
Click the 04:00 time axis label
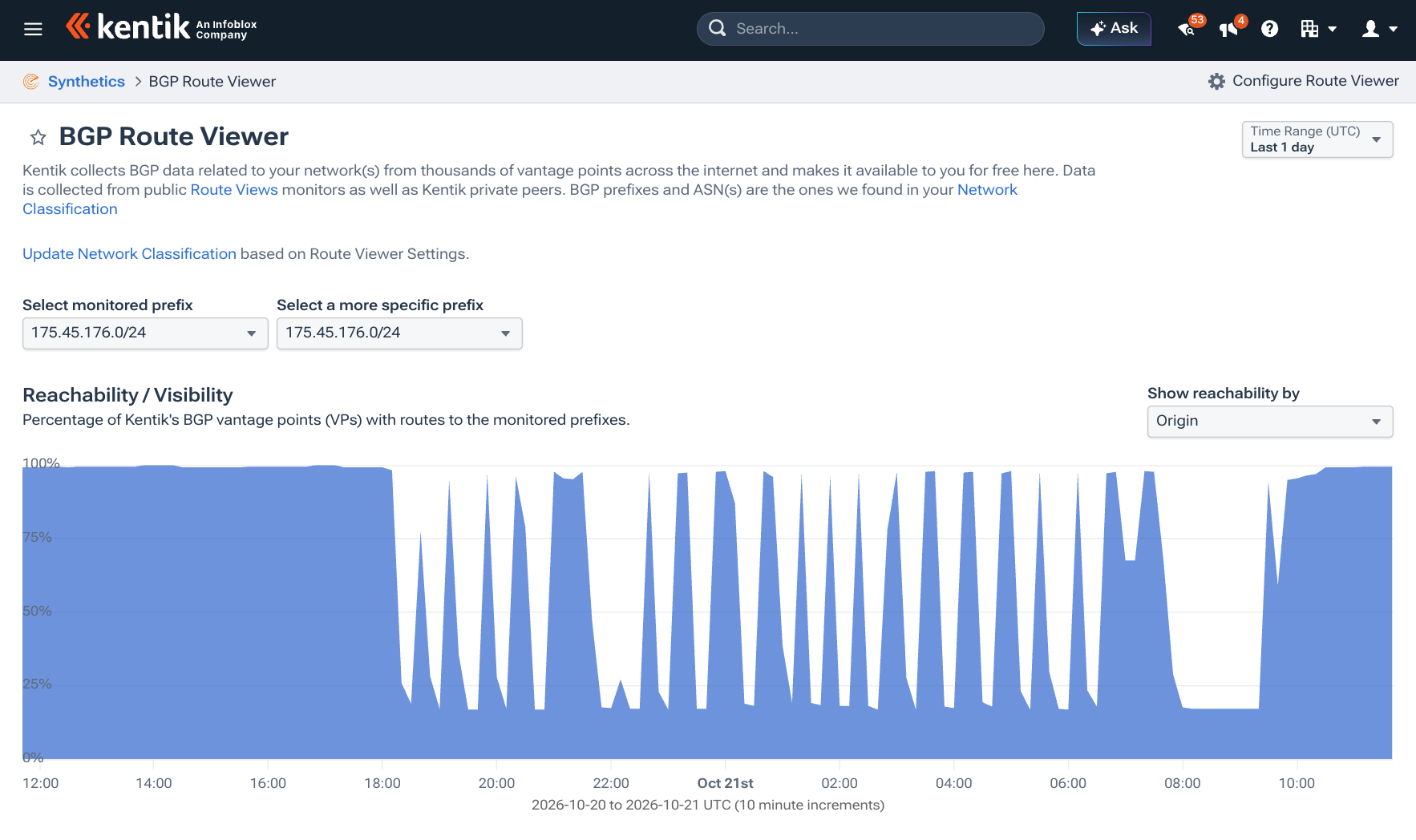pyautogui.click(x=954, y=783)
